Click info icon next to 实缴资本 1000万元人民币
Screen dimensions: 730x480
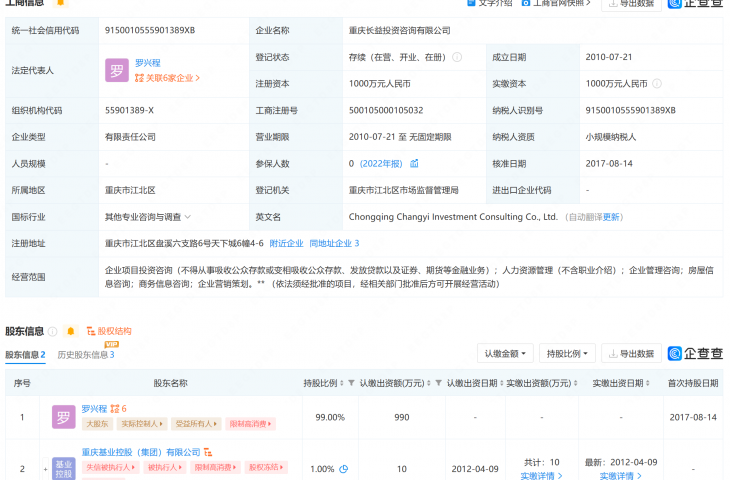point(656,84)
